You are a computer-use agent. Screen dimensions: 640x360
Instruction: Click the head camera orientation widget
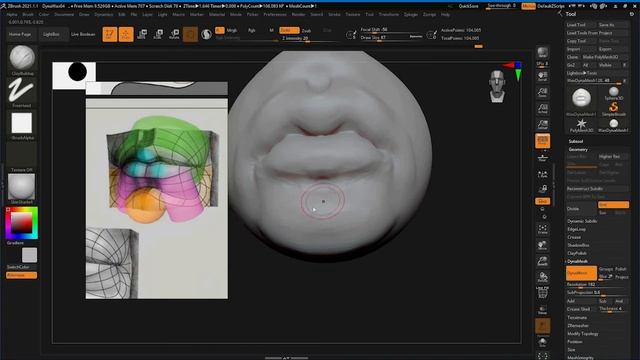(497, 86)
